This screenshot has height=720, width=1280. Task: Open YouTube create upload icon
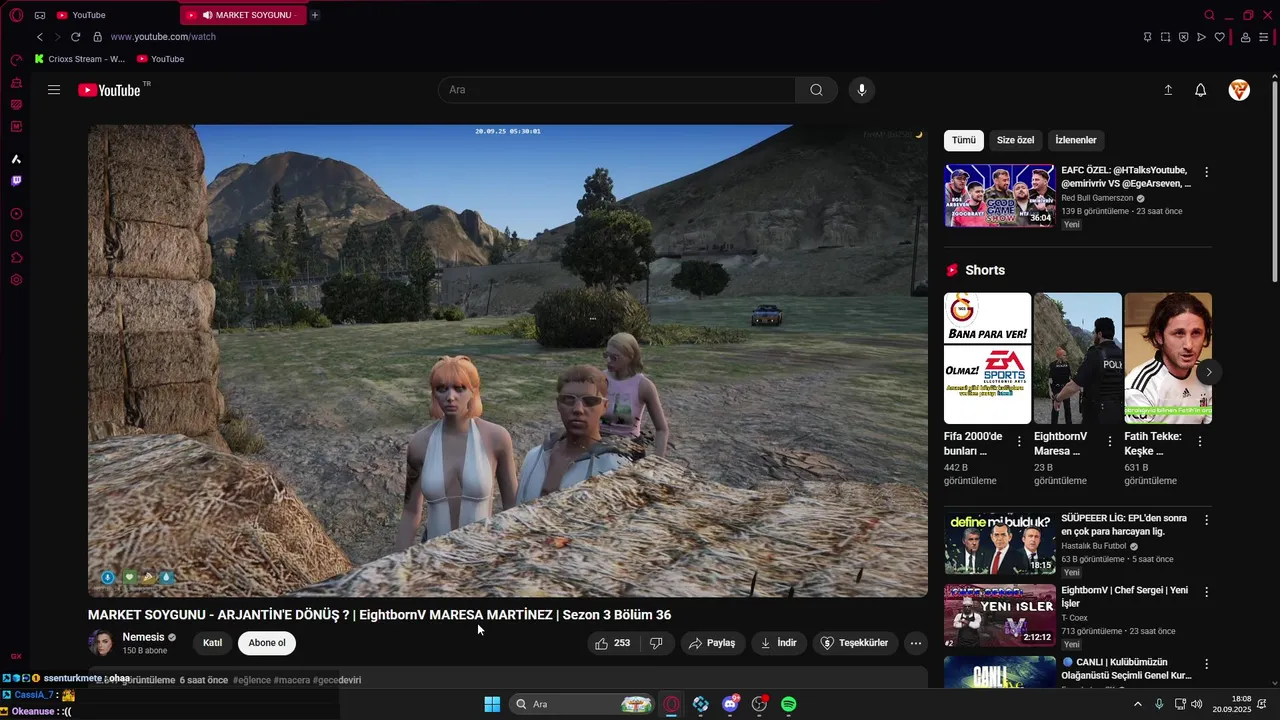[x=1168, y=90]
